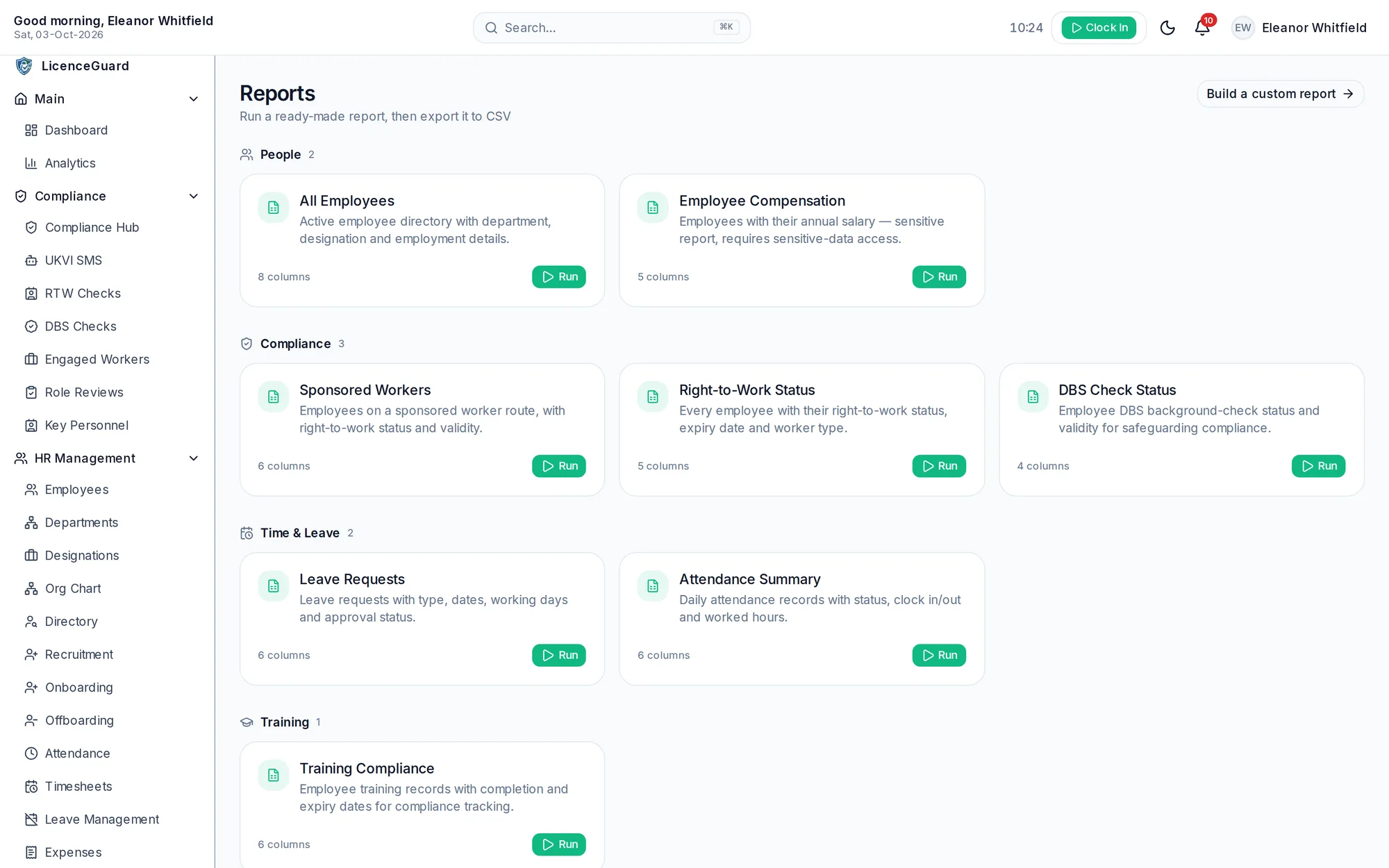Run the Attendance Summary report
Viewport: 1389px width, 868px height.
click(939, 656)
